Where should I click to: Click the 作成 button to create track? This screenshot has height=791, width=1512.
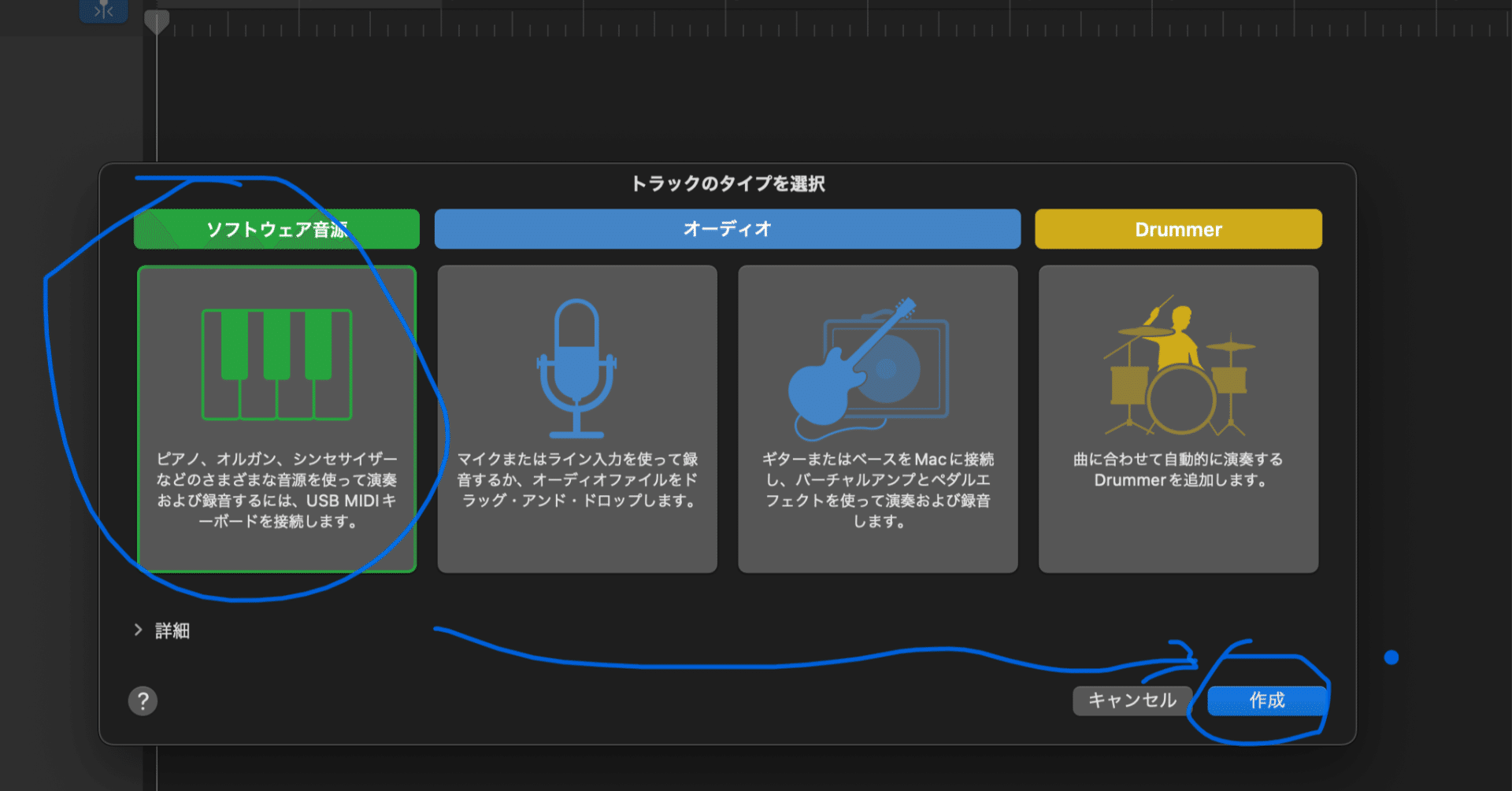point(1267,700)
